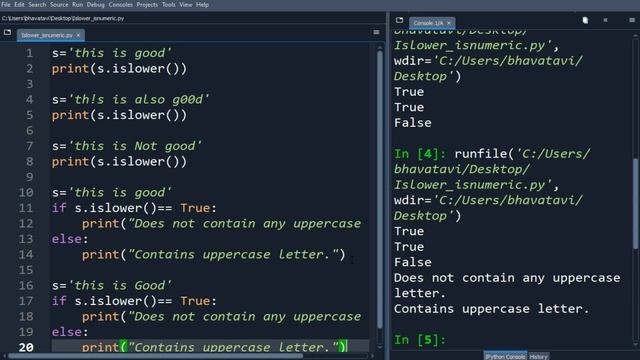640x360 pixels.
Task: Click line number 11 in the gutter
Action: tap(26, 208)
